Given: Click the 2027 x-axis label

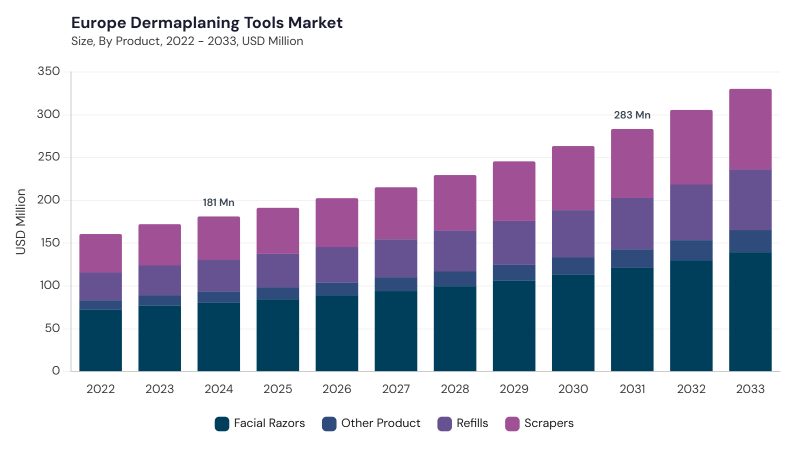Looking at the screenshot, I should click(x=396, y=389).
